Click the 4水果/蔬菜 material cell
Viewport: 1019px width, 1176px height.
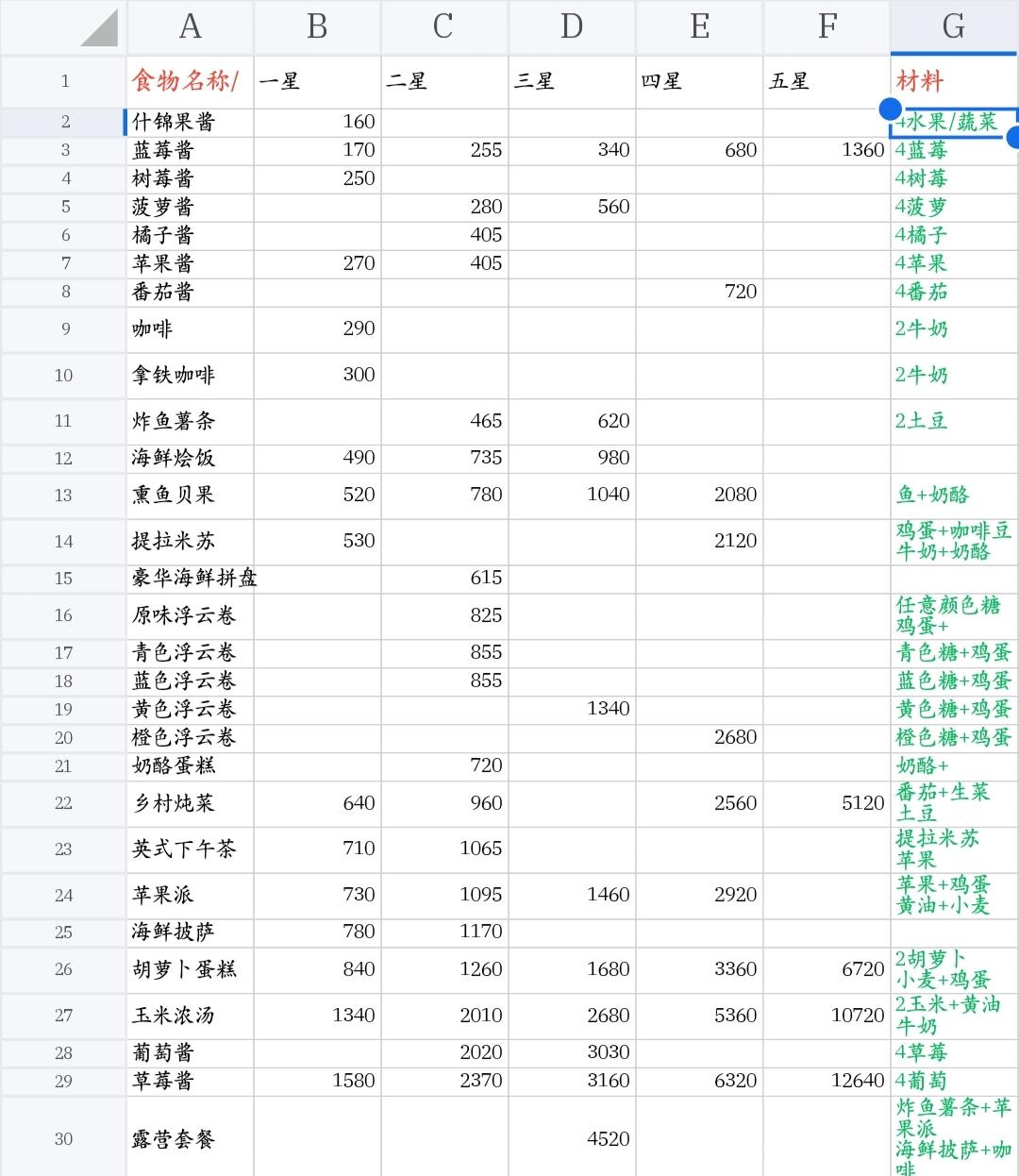pos(954,122)
